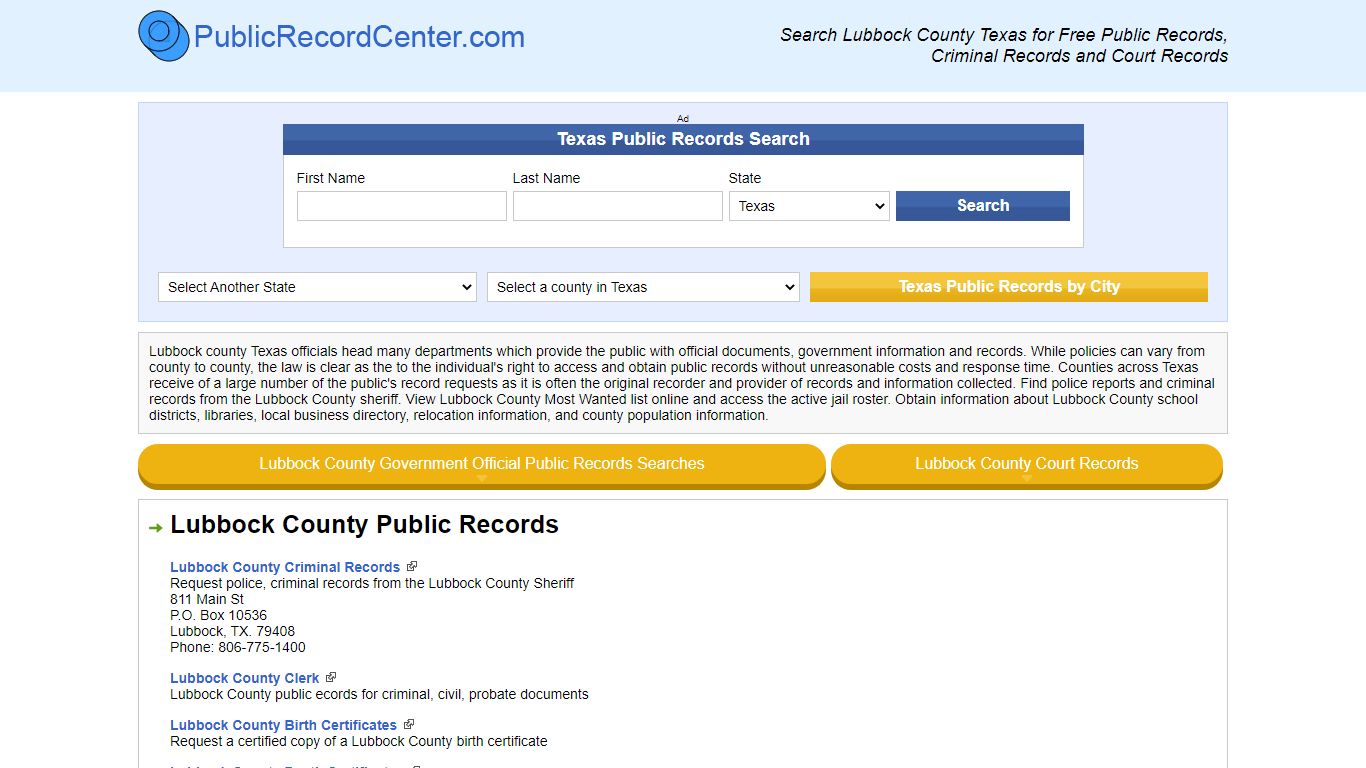Select the public ecords for criminal, civil text

coord(379,694)
